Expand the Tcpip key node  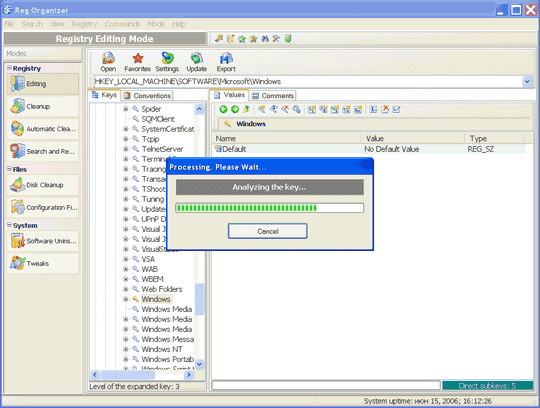126,139
